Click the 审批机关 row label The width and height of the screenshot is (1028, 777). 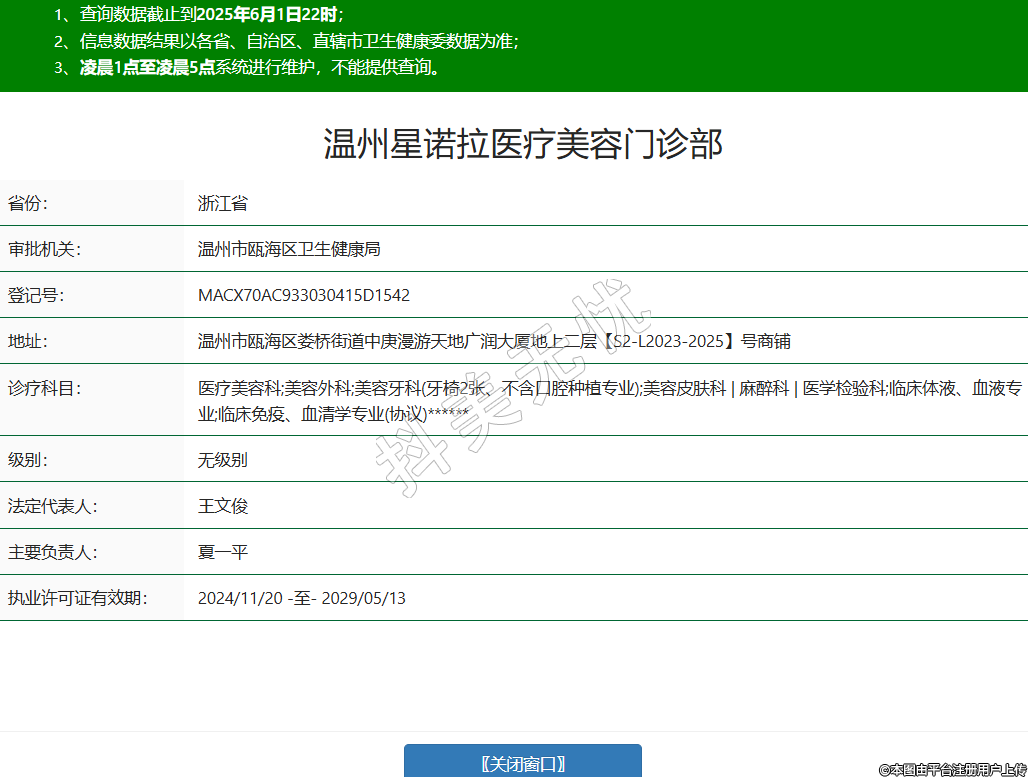tap(44, 249)
